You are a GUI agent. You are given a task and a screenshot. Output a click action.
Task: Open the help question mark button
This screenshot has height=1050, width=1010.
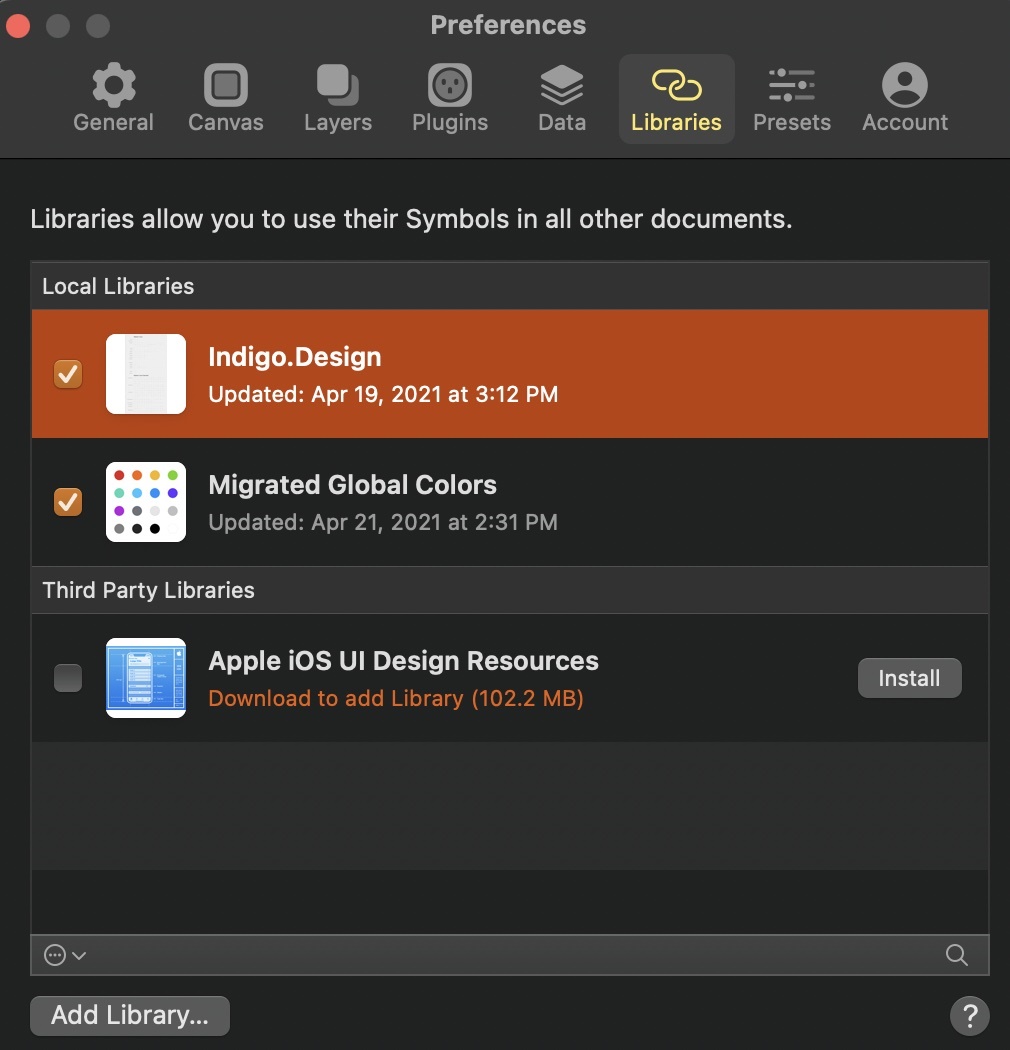[x=970, y=1016]
